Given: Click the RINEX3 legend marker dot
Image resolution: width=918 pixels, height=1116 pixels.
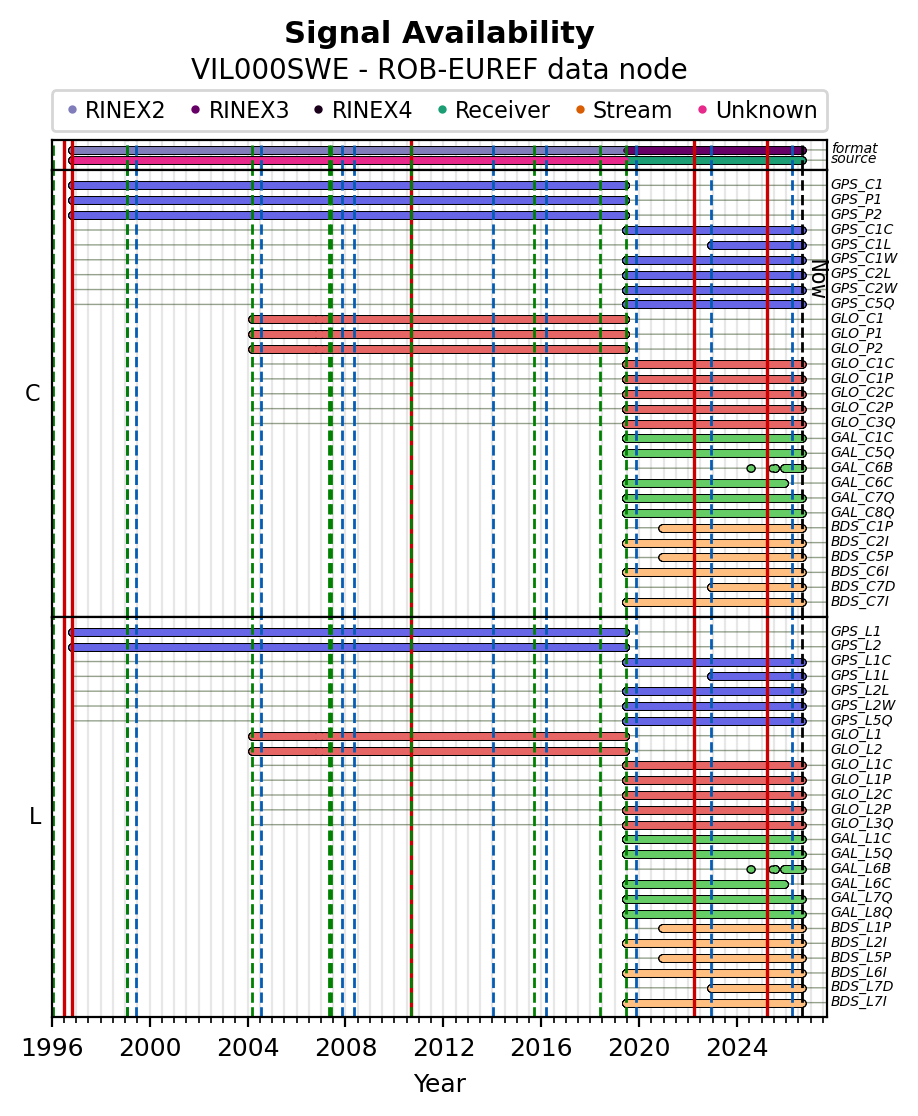Looking at the screenshot, I should pos(196,110).
